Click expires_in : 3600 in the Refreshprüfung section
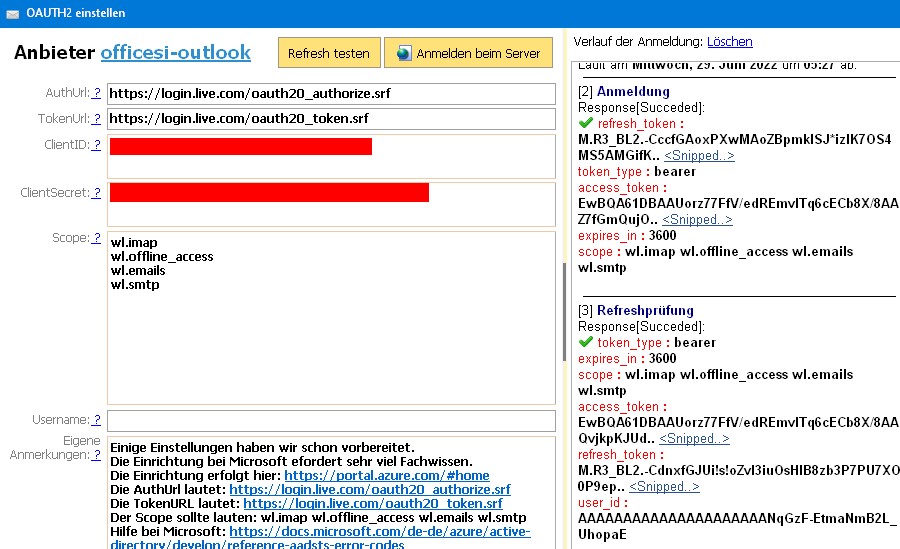This screenshot has height=549, width=900. pos(627,358)
